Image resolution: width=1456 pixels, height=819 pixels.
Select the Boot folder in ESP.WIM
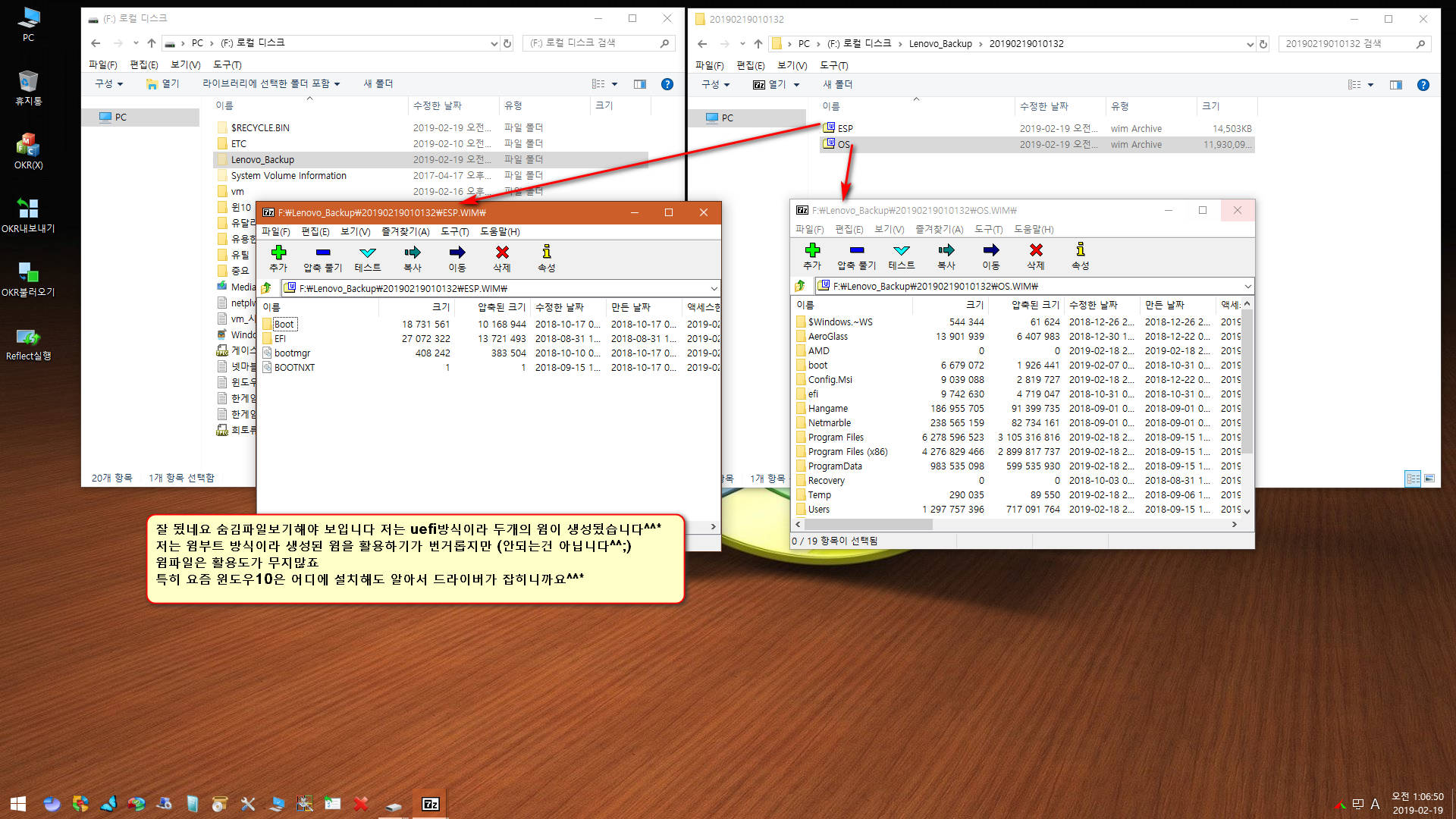tap(284, 324)
